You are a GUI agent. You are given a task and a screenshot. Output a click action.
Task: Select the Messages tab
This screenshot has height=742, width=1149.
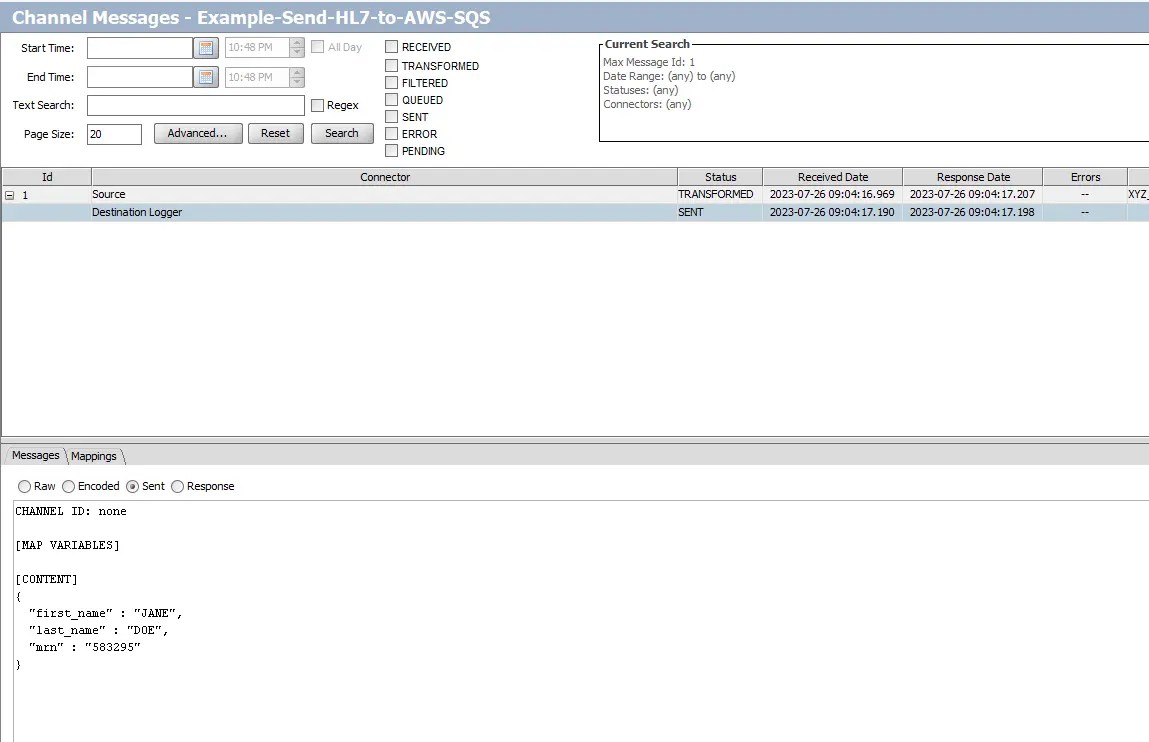(x=34, y=455)
